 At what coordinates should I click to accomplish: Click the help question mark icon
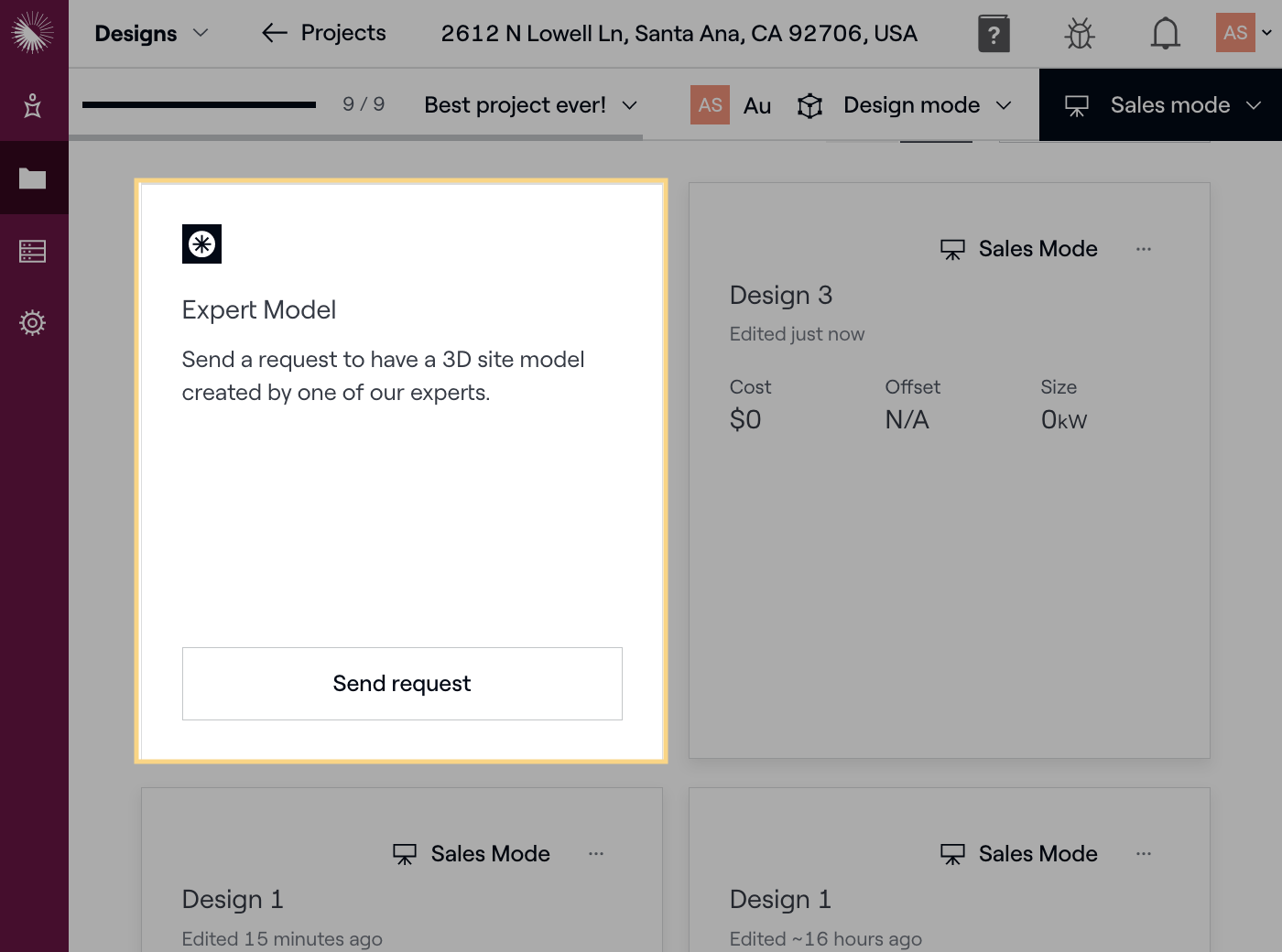click(994, 33)
